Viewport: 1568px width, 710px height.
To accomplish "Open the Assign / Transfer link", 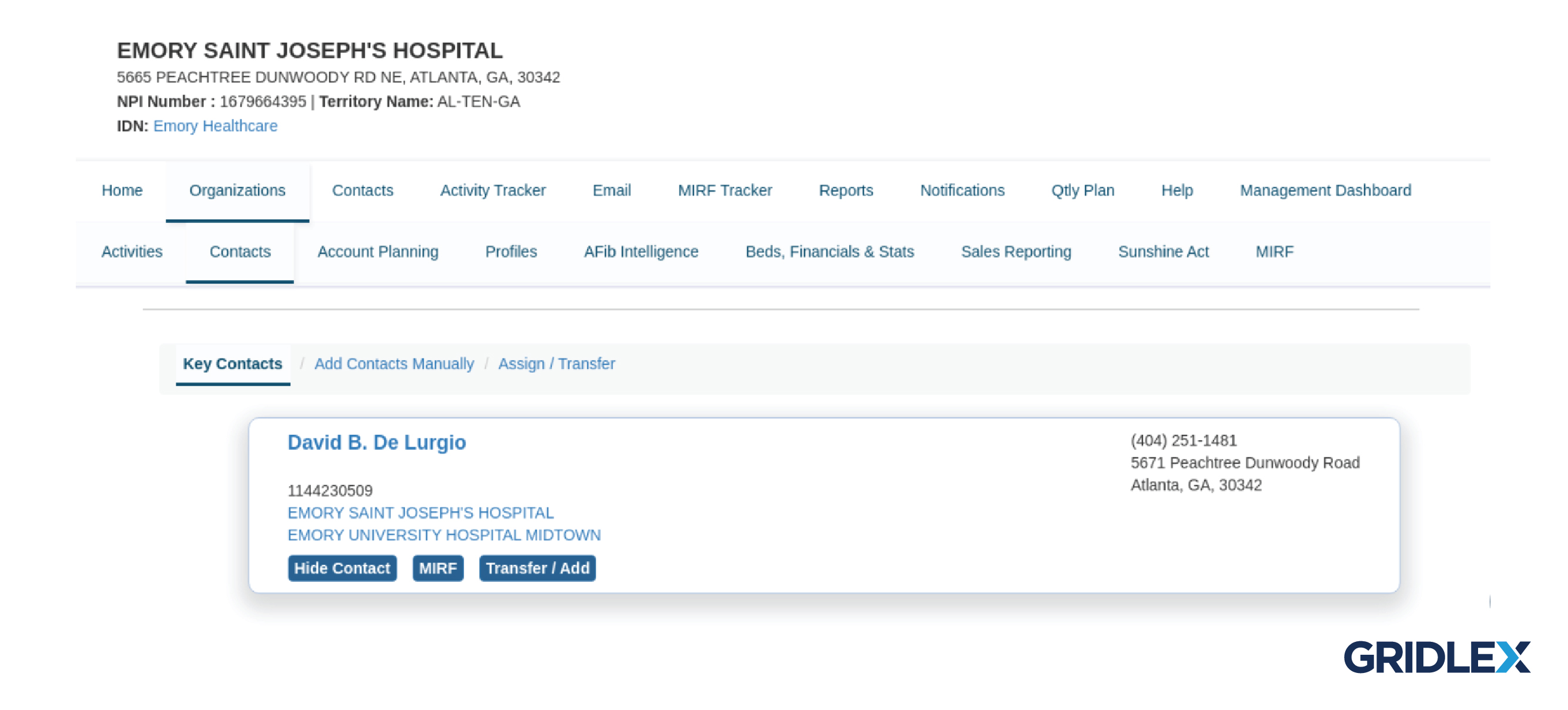I will pyautogui.click(x=557, y=364).
